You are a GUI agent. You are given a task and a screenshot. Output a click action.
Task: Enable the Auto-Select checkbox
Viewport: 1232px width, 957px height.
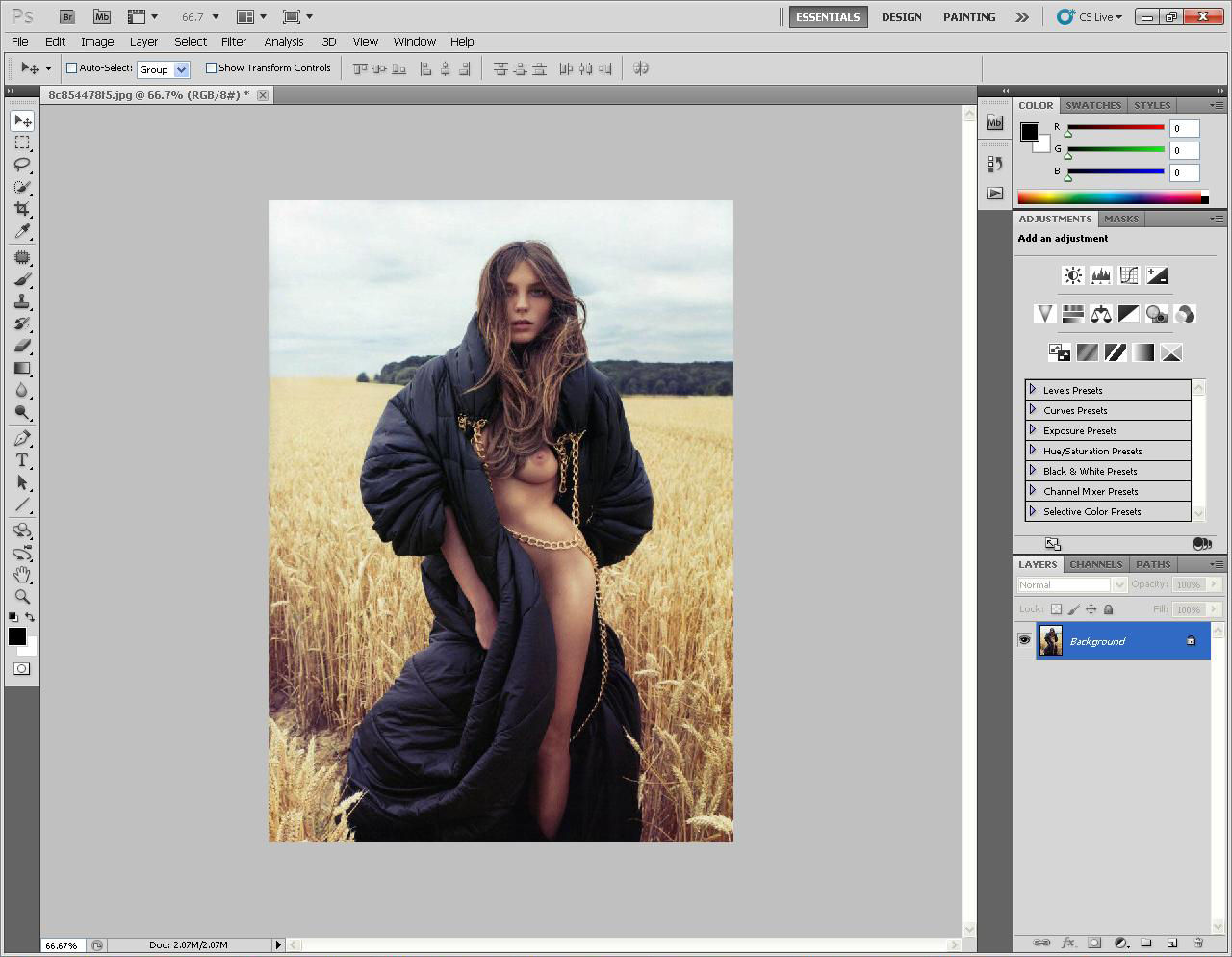71,68
